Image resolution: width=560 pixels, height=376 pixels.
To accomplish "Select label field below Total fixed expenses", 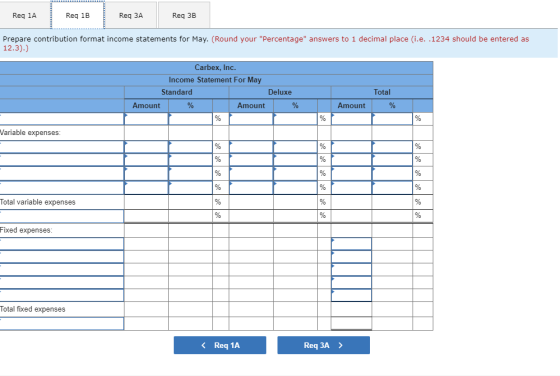I will pyautogui.click(x=62, y=324).
